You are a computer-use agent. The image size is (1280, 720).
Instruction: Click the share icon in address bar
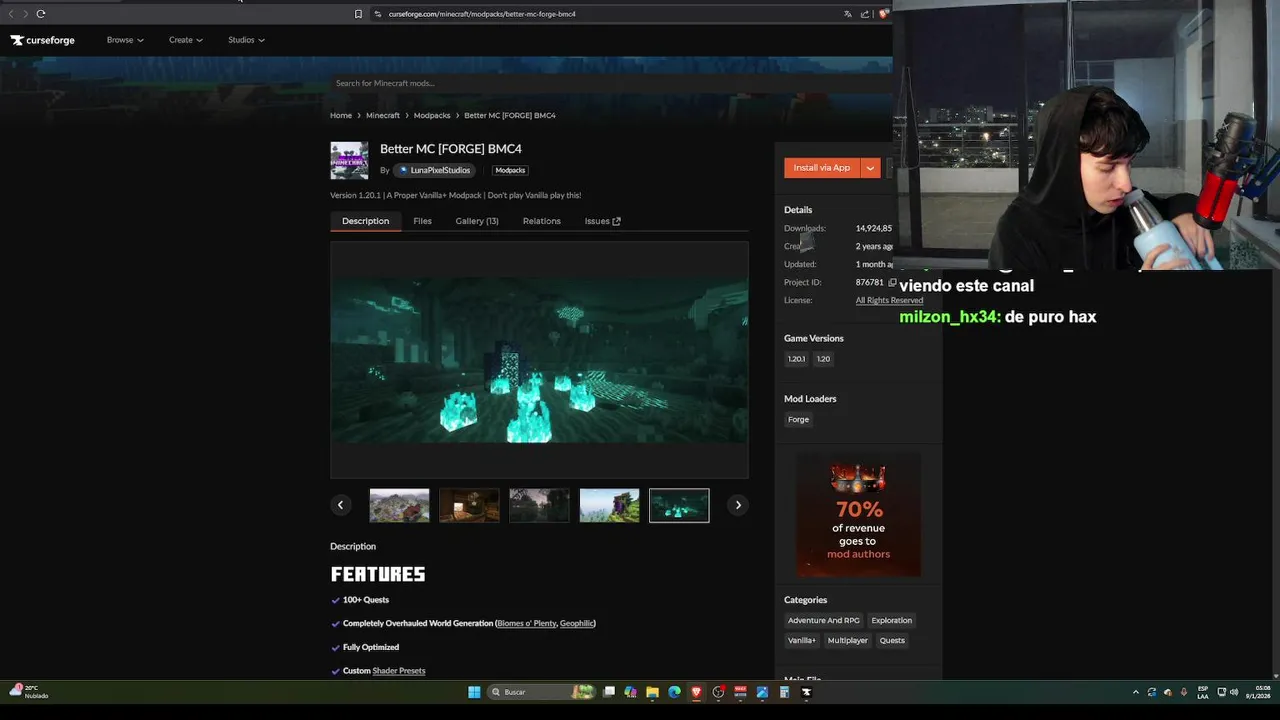865,14
